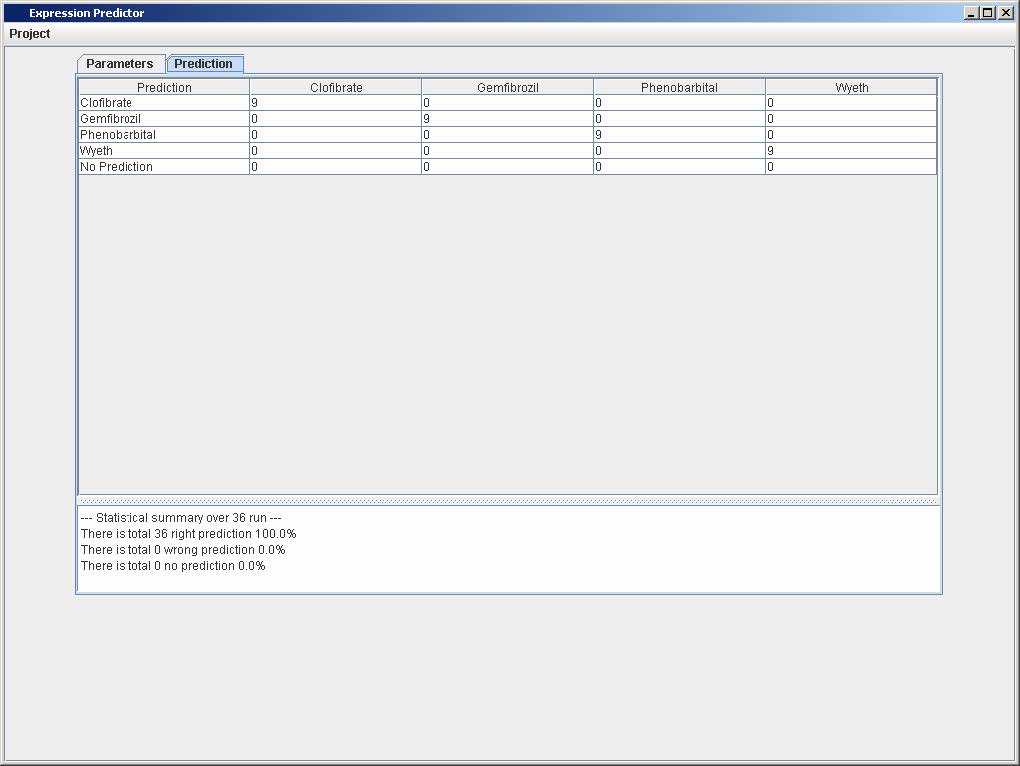The height and width of the screenshot is (766, 1020).
Task: Select the Wyeth row label
Action: [x=164, y=151]
